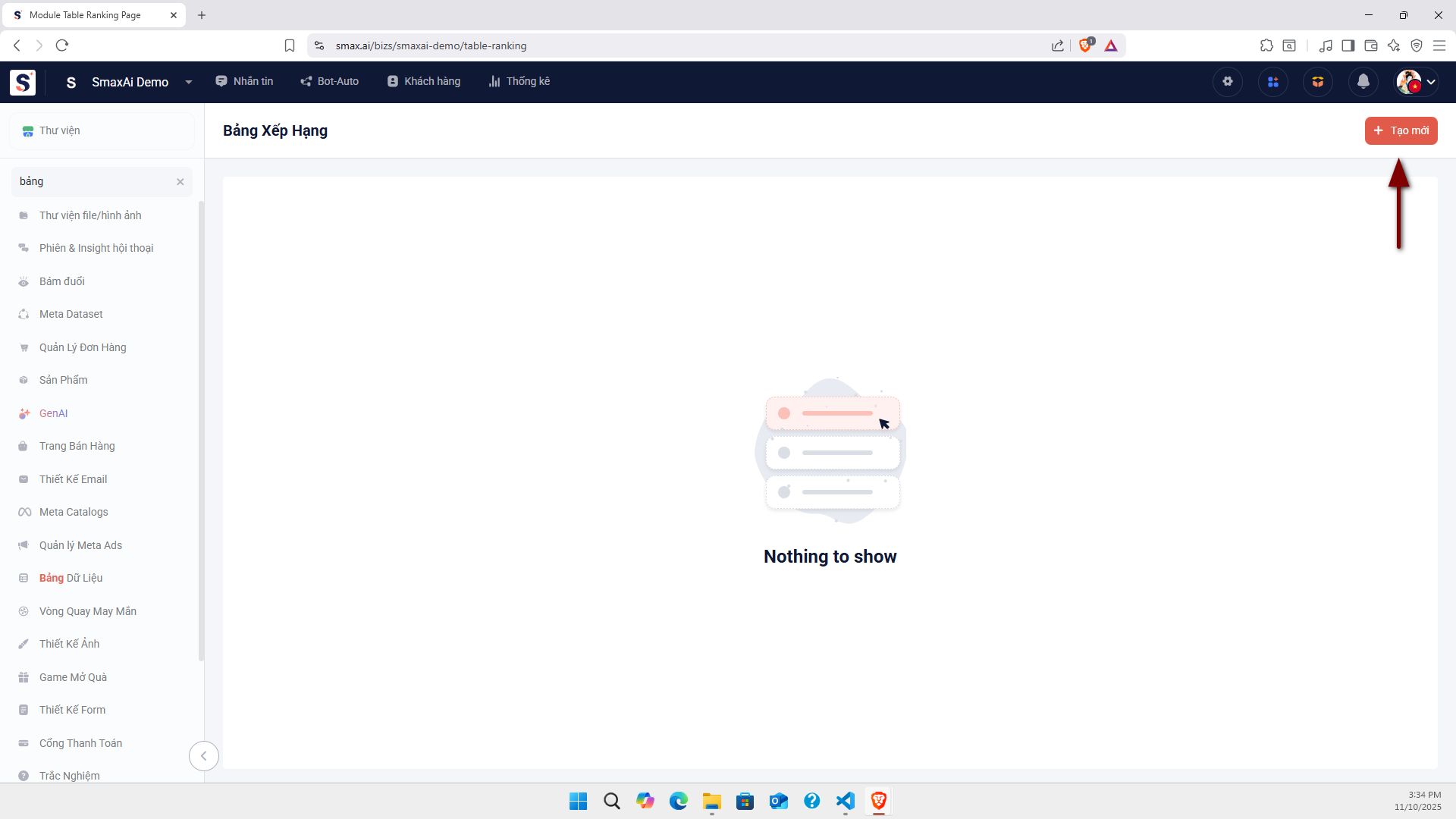Open the Nhắn tin menu
1456x819 pixels.
[244, 81]
